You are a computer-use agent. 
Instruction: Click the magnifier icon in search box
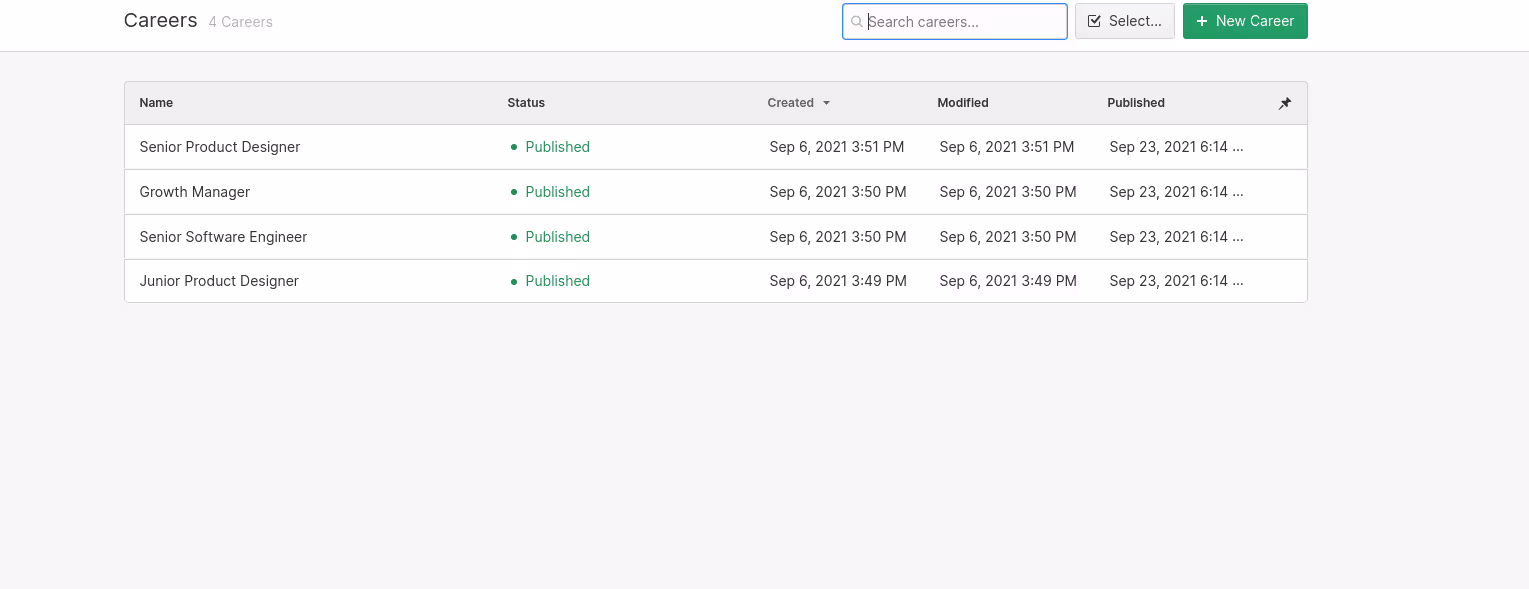click(856, 21)
